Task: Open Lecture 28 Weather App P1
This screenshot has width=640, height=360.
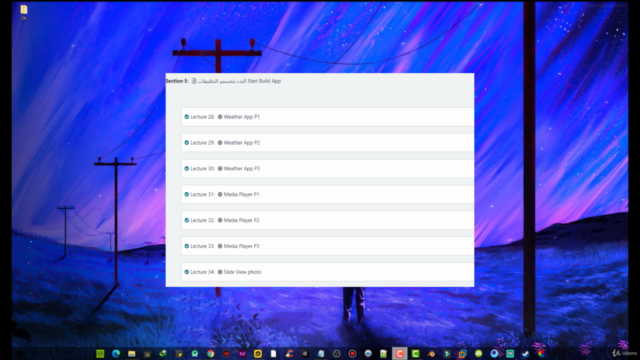Action: 328,117
